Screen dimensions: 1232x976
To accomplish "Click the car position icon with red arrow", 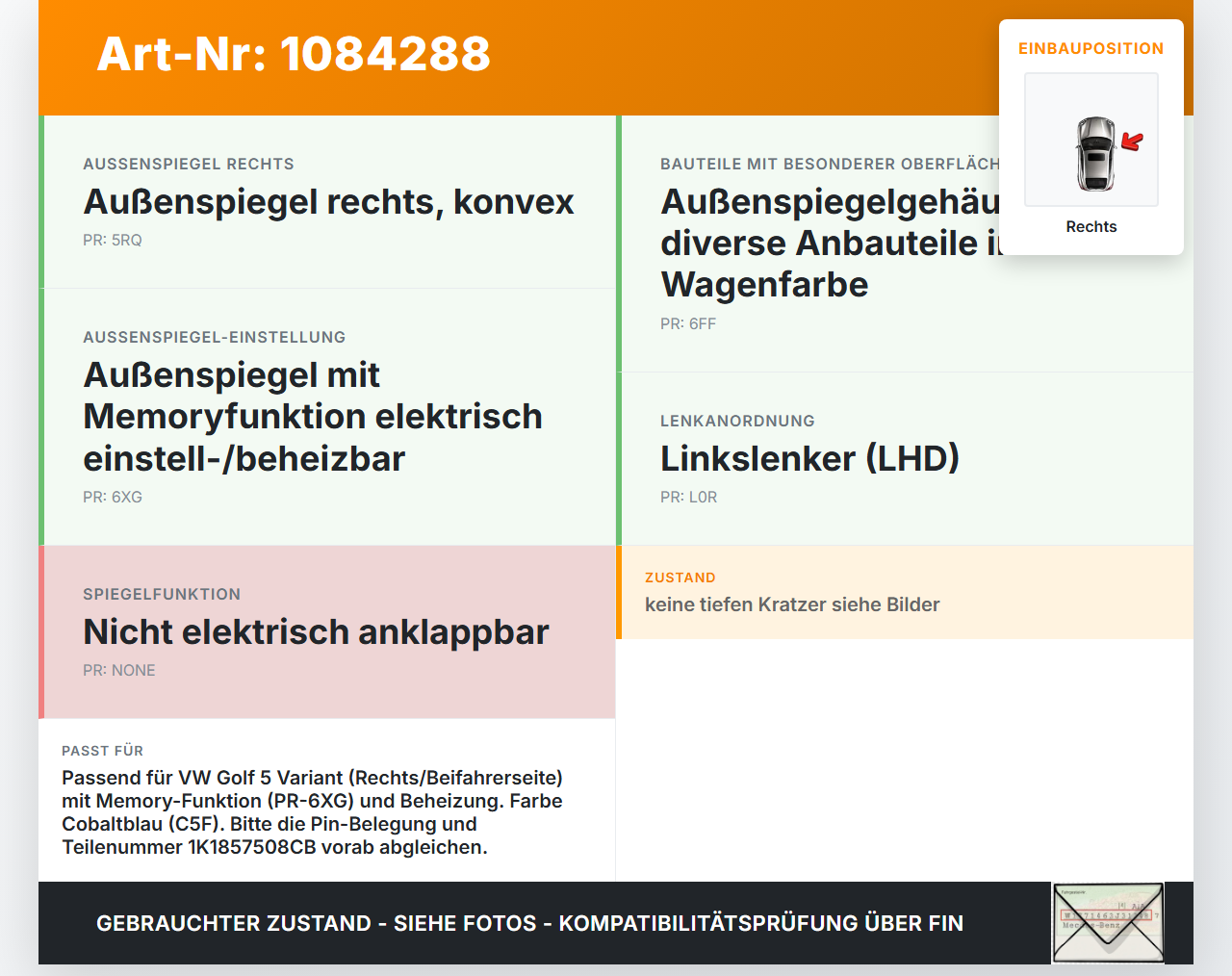I will pyautogui.click(x=1091, y=140).
